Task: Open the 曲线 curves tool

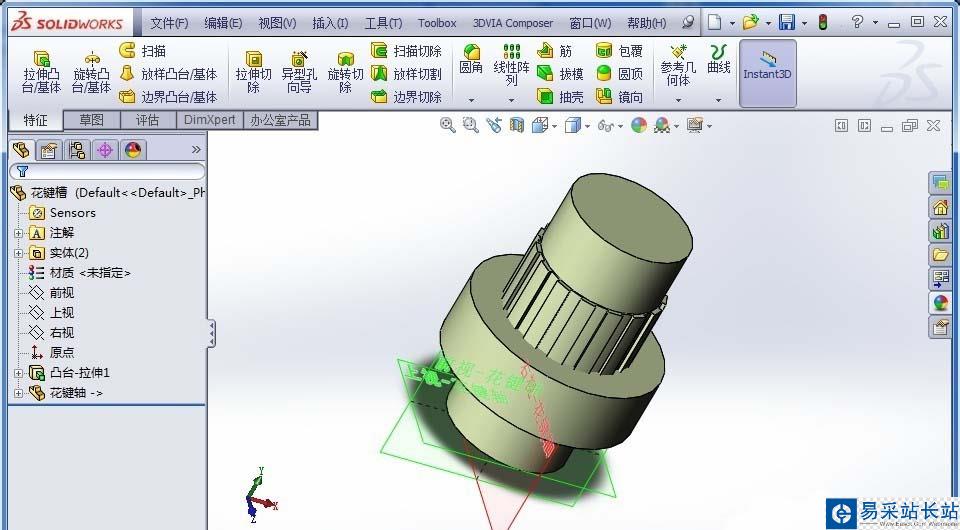Action: point(719,59)
